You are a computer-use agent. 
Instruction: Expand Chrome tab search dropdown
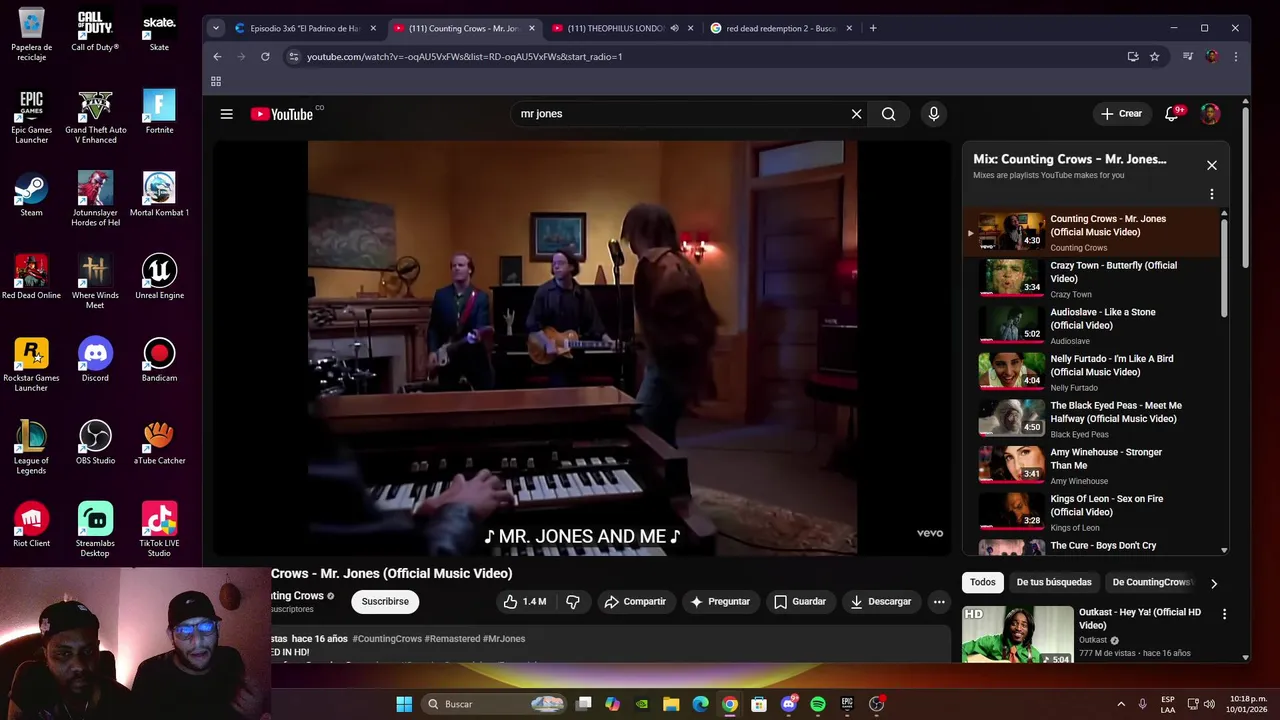pos(215,28)
